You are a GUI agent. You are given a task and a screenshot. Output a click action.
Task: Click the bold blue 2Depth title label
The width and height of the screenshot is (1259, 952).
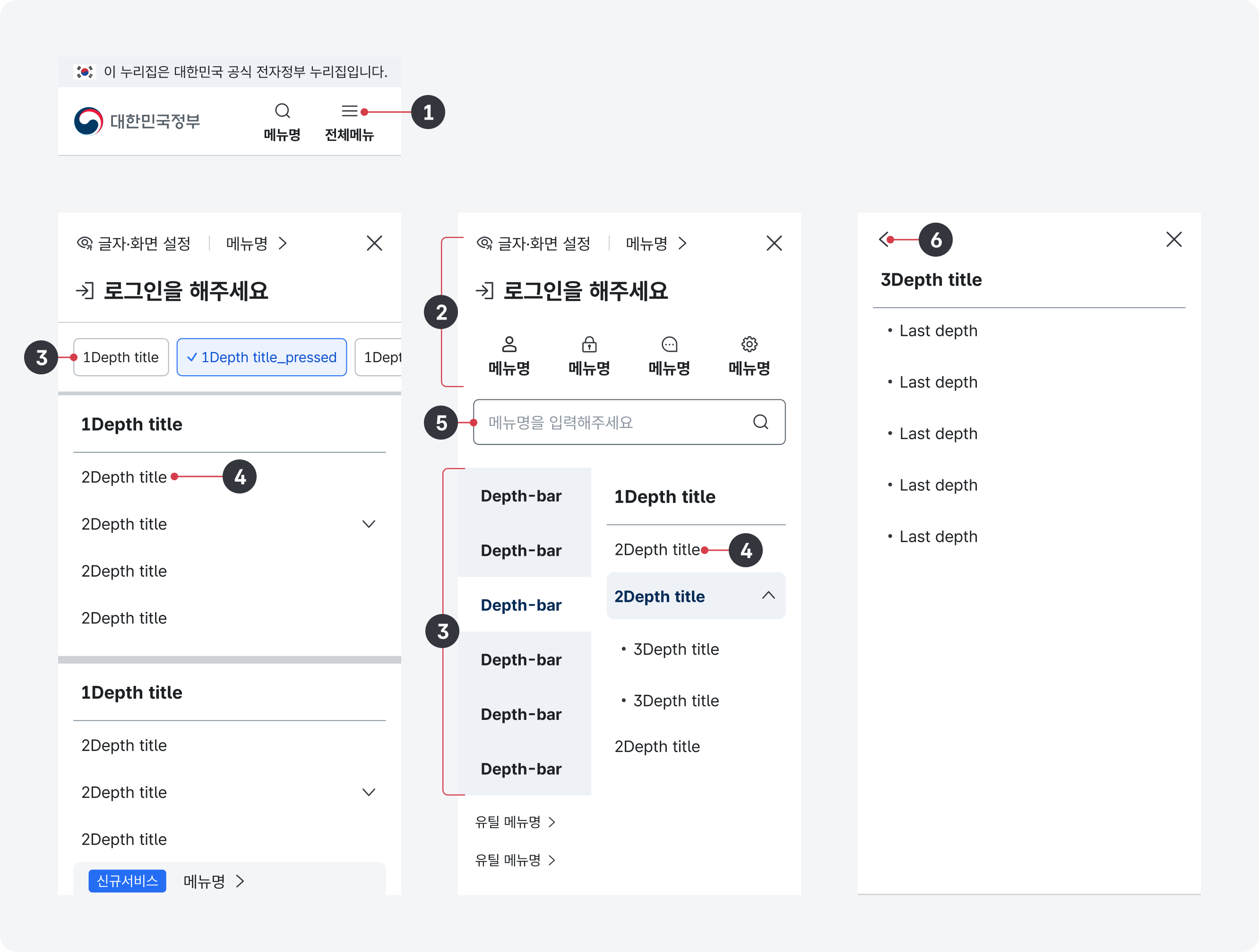pos(660,596)
